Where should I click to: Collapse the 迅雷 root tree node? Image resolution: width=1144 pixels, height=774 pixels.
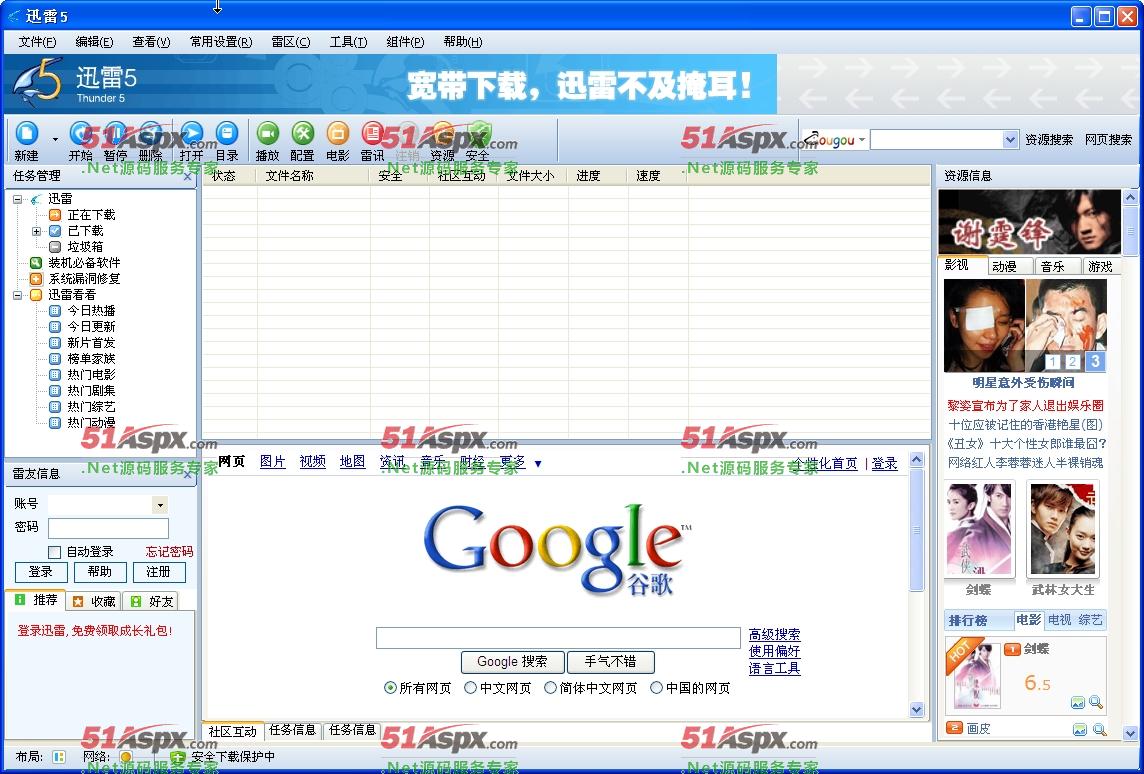pos(18,199)
